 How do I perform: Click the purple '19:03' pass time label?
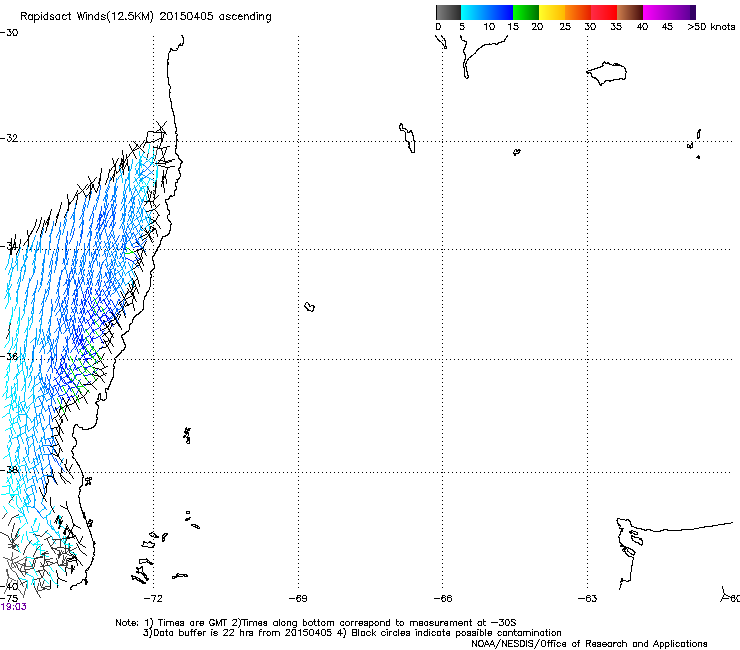coord(14,607)
